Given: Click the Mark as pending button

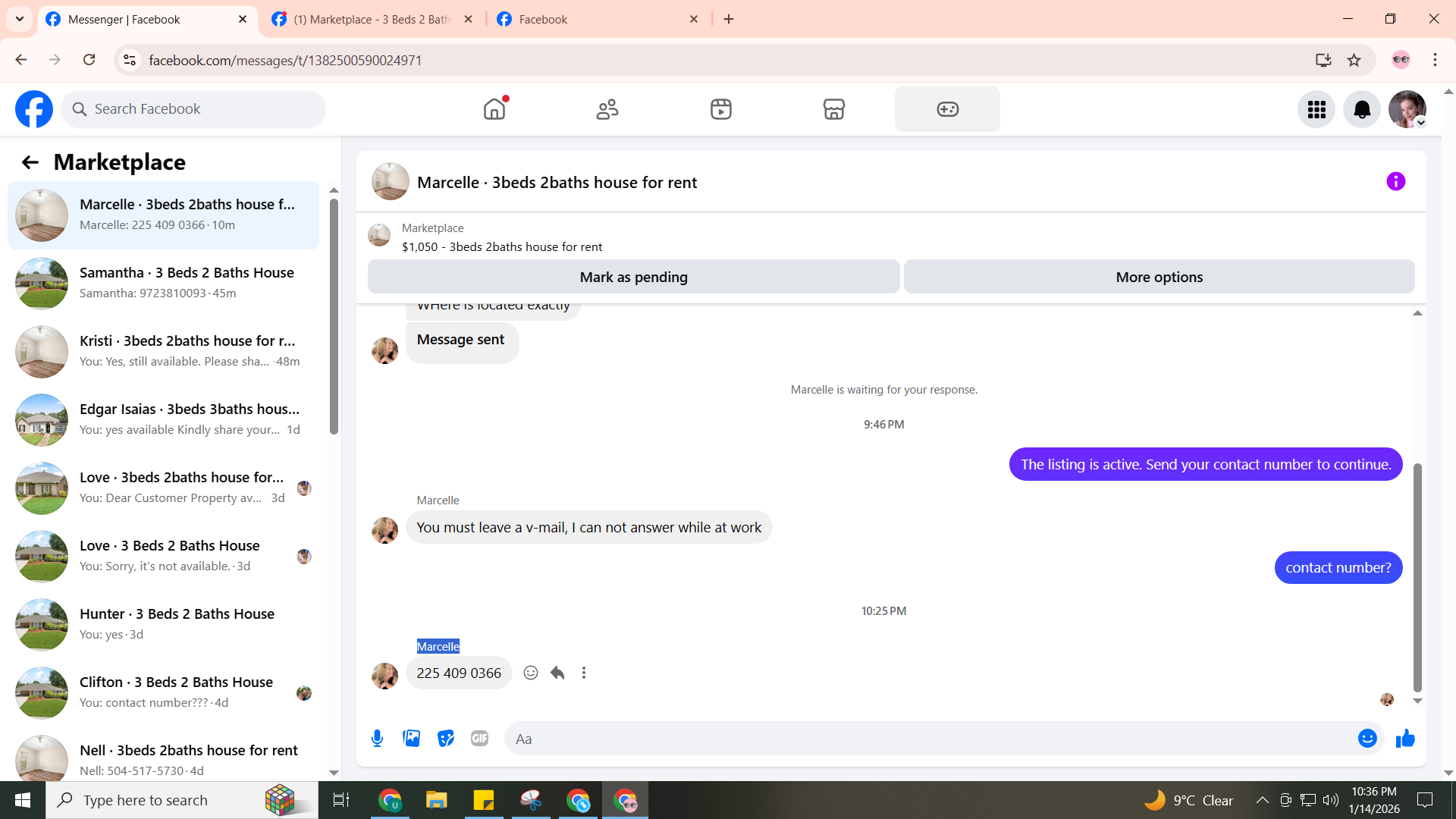Looking at the screenshot, I should (633, 277).
